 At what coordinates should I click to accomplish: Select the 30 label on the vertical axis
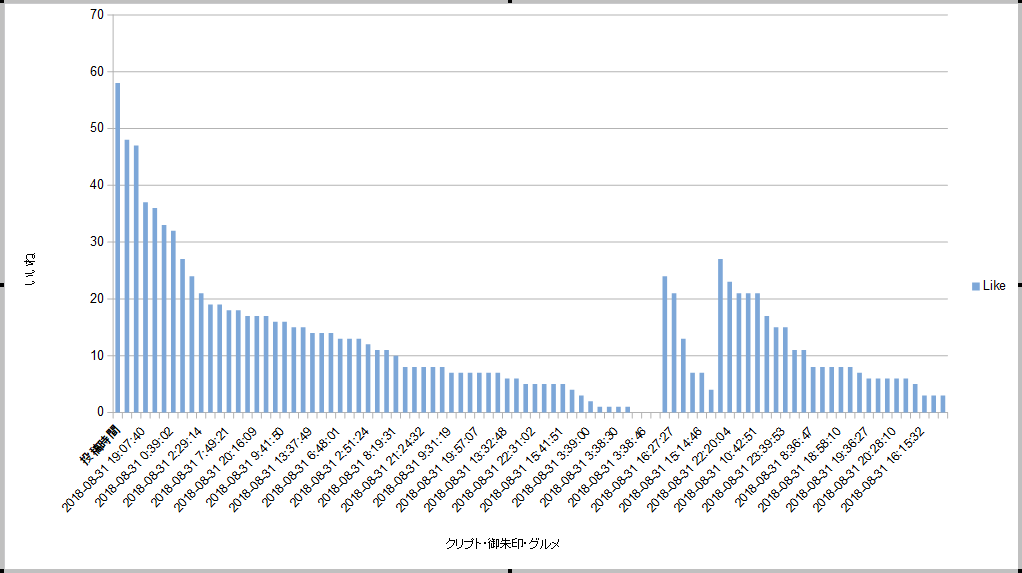96,242
